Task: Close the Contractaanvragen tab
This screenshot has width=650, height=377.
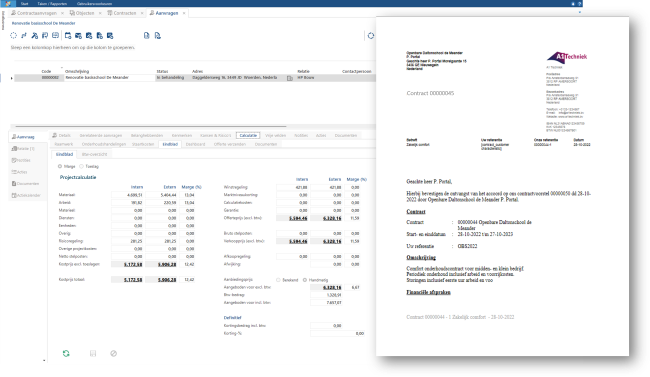Action: click(x=63, y=13)
